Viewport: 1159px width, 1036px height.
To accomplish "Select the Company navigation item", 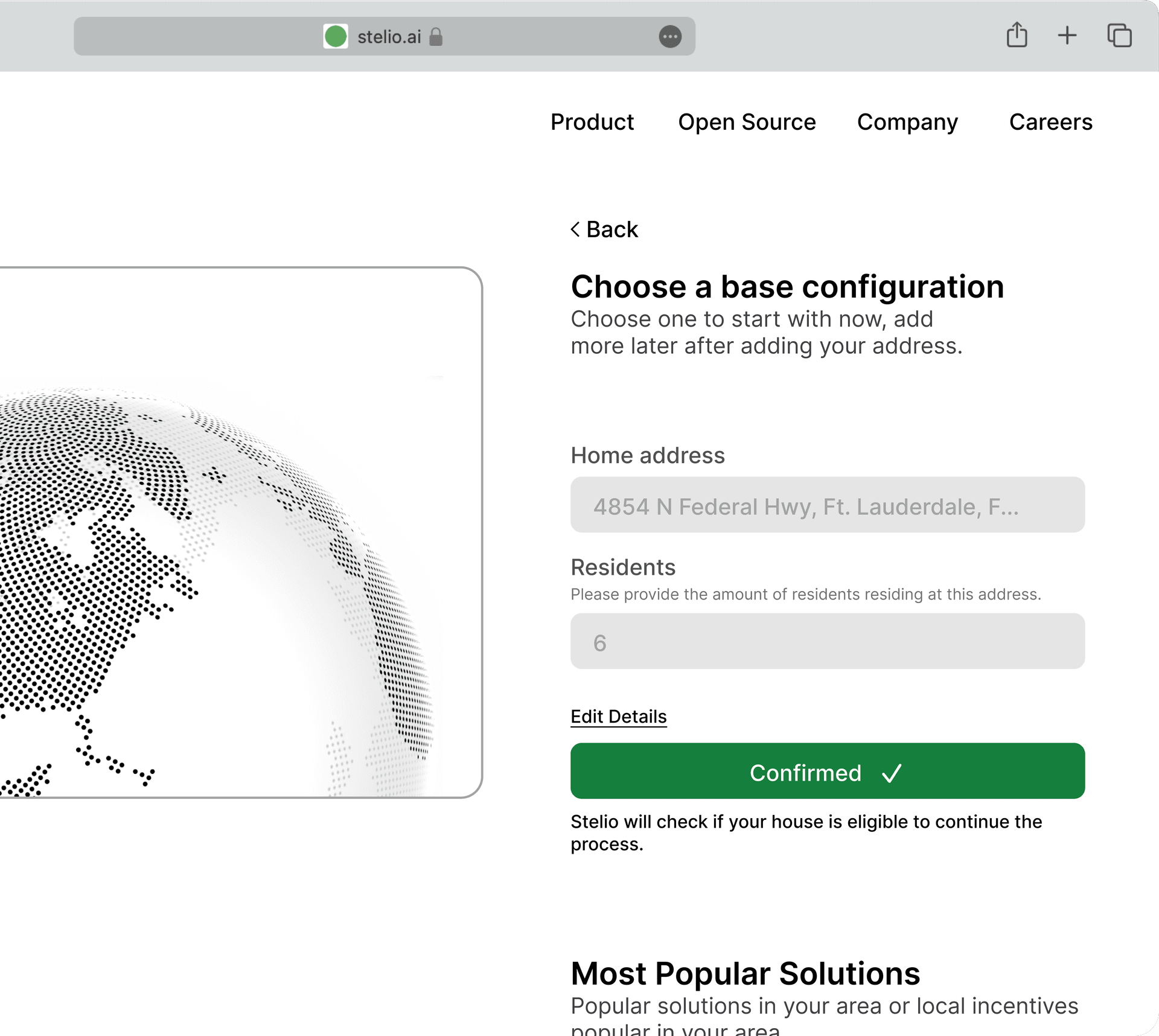I will tap(907, 123).
